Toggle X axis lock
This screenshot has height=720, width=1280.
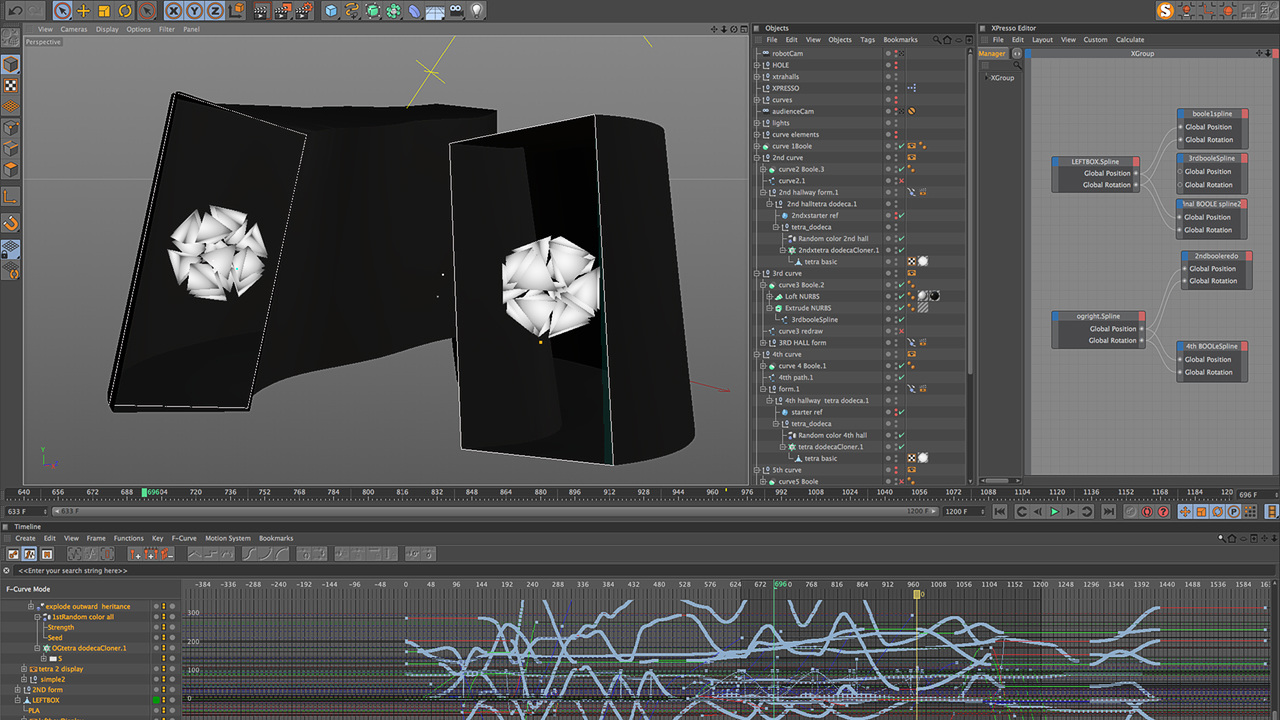(173, 11)
